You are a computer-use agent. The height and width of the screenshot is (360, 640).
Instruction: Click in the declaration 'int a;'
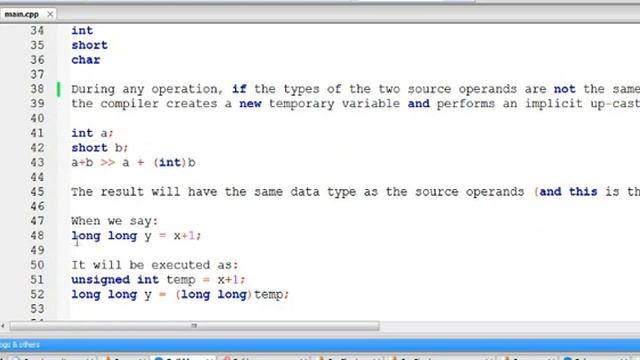(92, 133)
